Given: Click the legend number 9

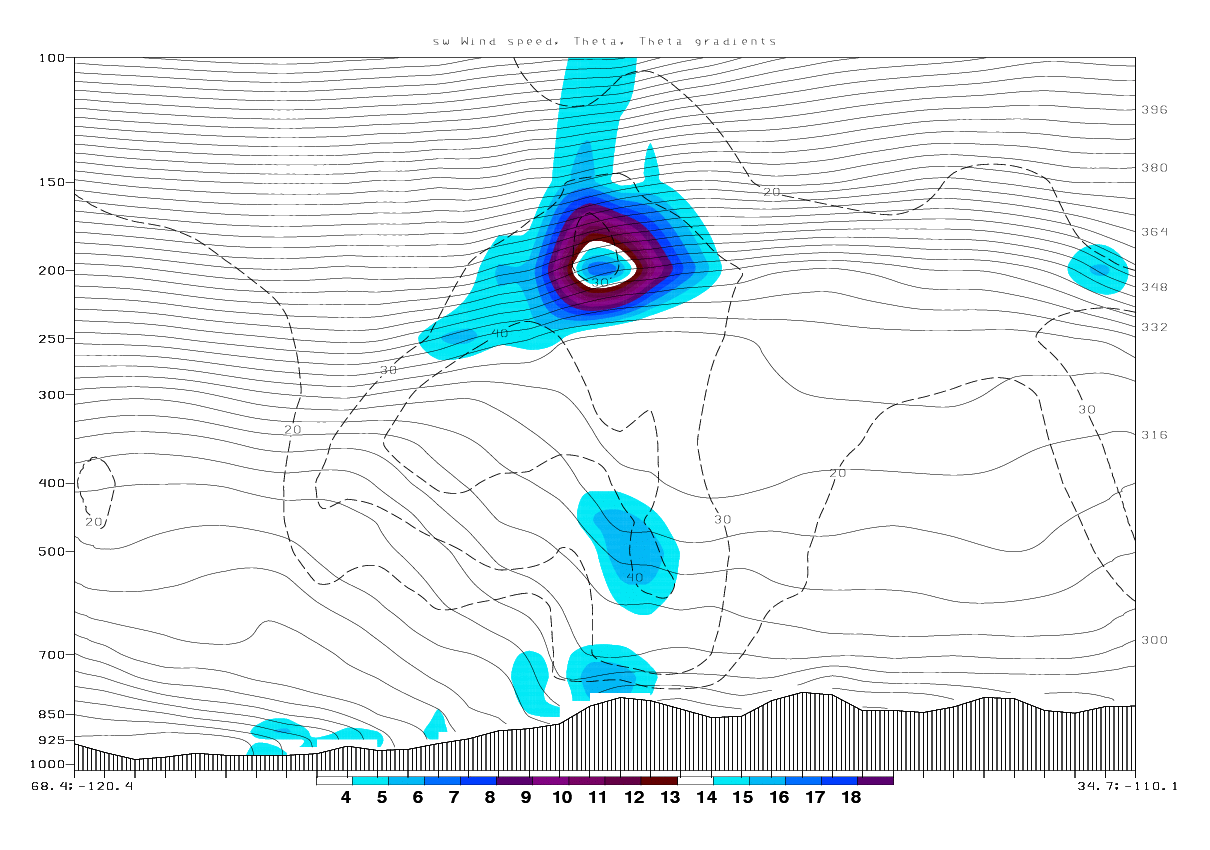Looking at the screenshot, I should pyautogui.click(x=526, y=798).
